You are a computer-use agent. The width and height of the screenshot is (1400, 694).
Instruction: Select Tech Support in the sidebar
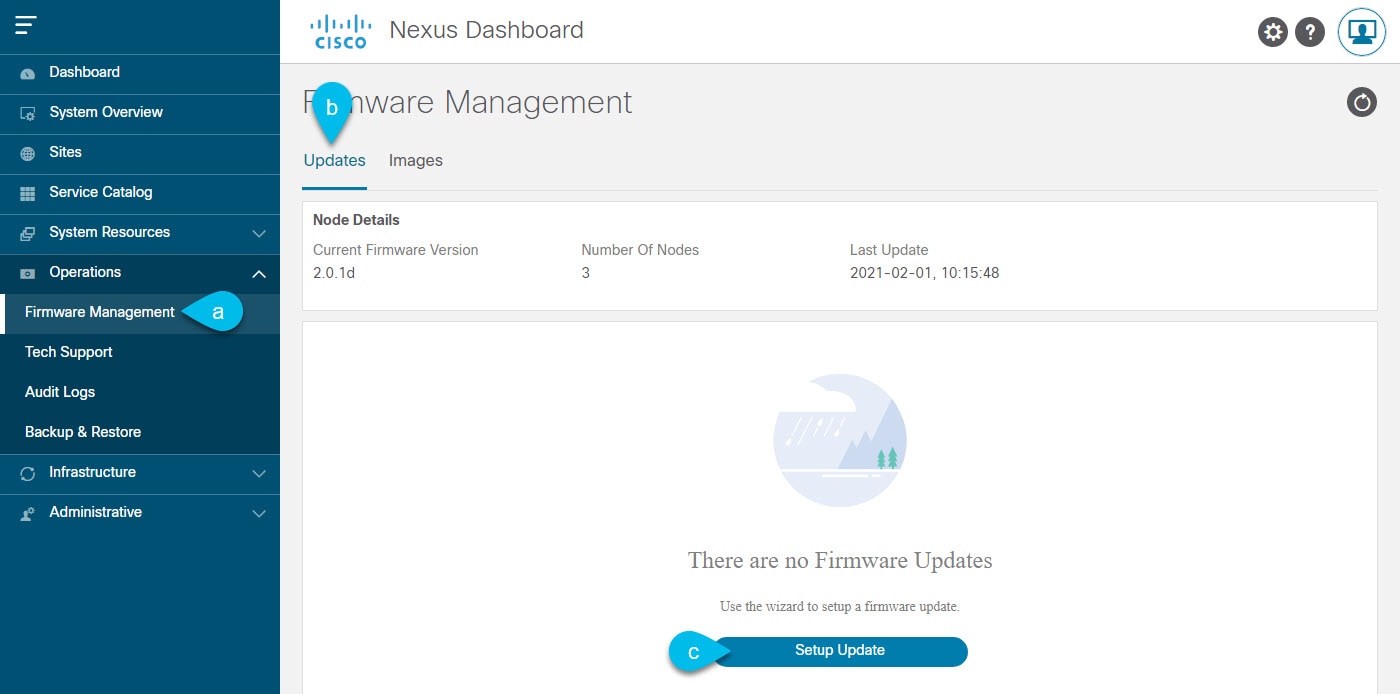[67, 351]
